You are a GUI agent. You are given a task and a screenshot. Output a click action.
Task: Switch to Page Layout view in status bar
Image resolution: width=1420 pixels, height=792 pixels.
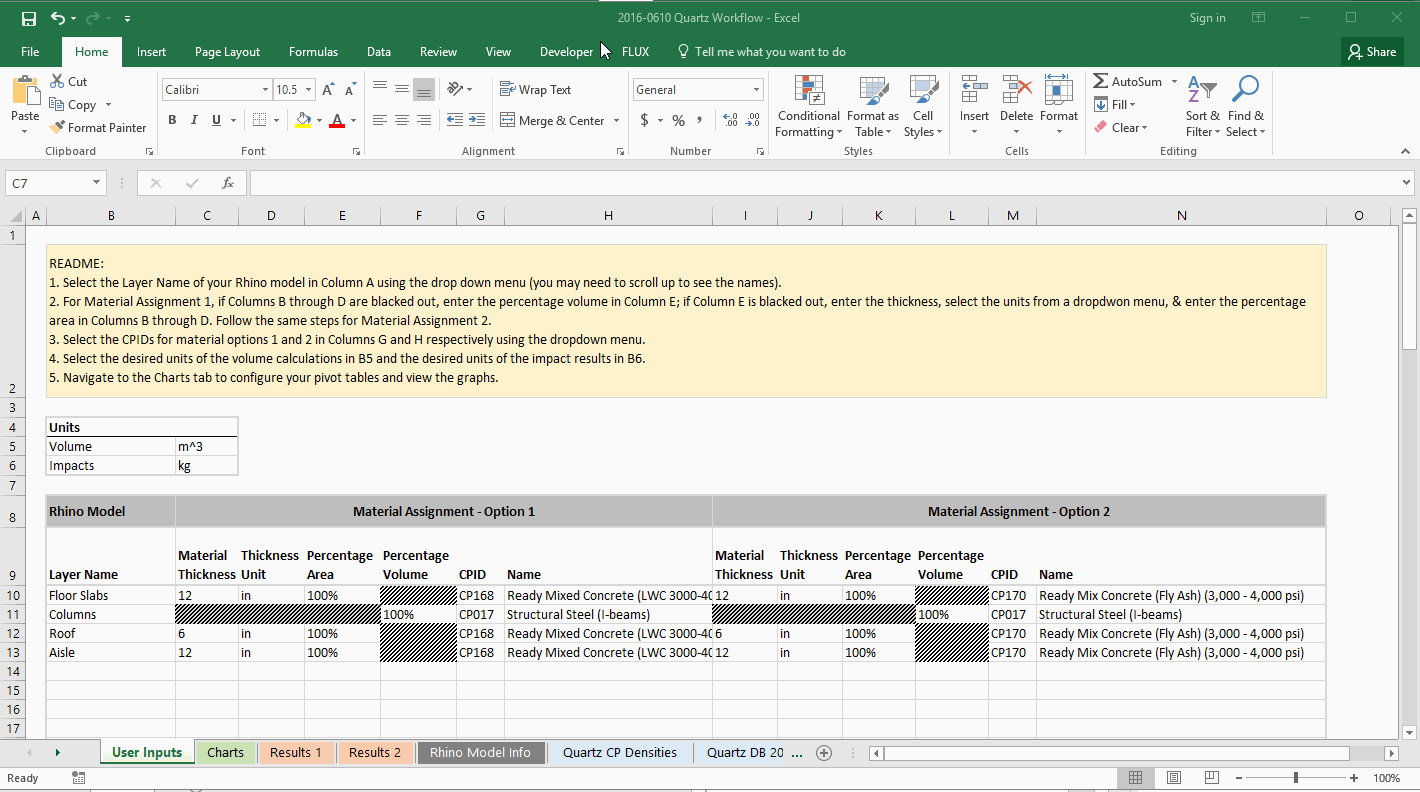[1174, 778]
